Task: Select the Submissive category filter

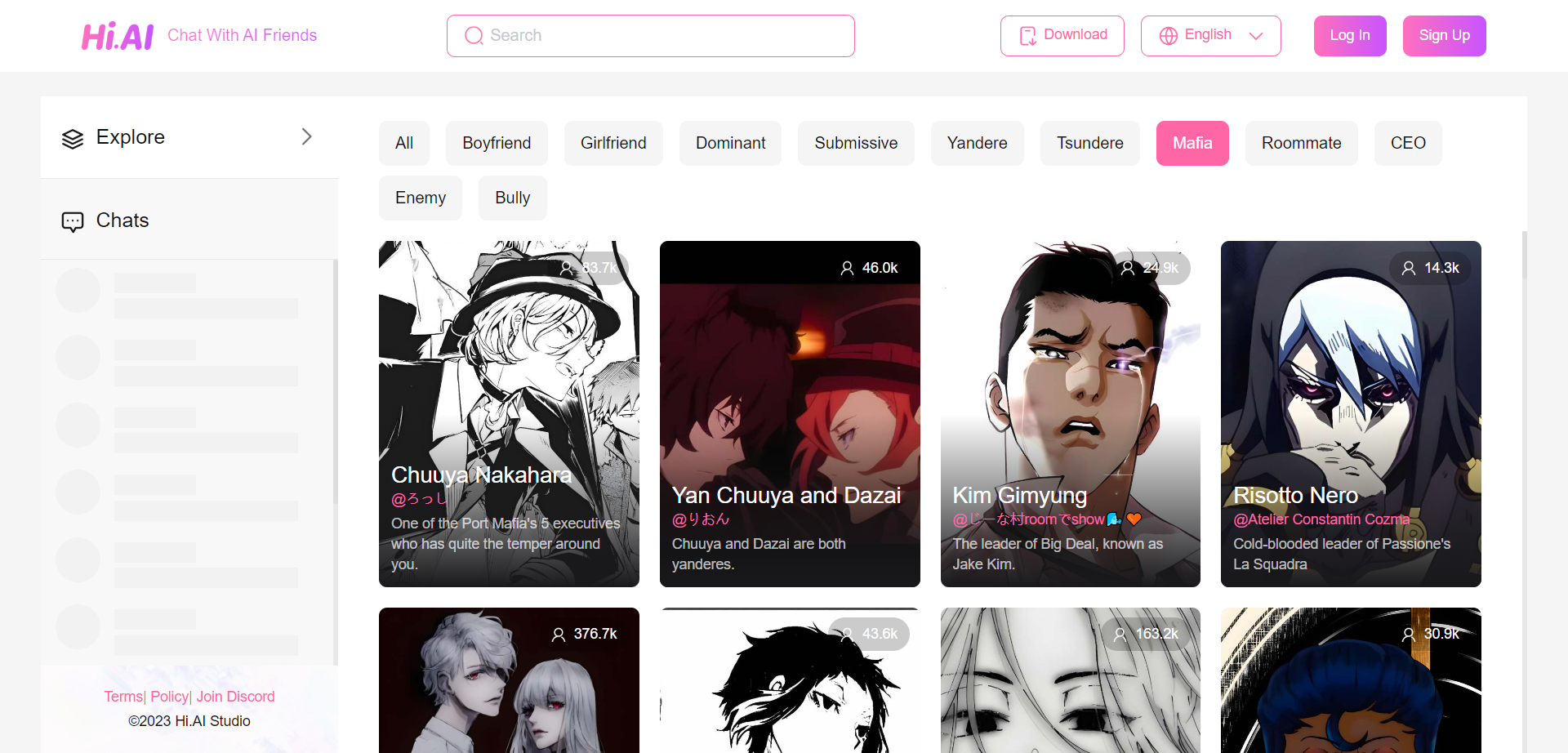Action: (x=856, y=143)
